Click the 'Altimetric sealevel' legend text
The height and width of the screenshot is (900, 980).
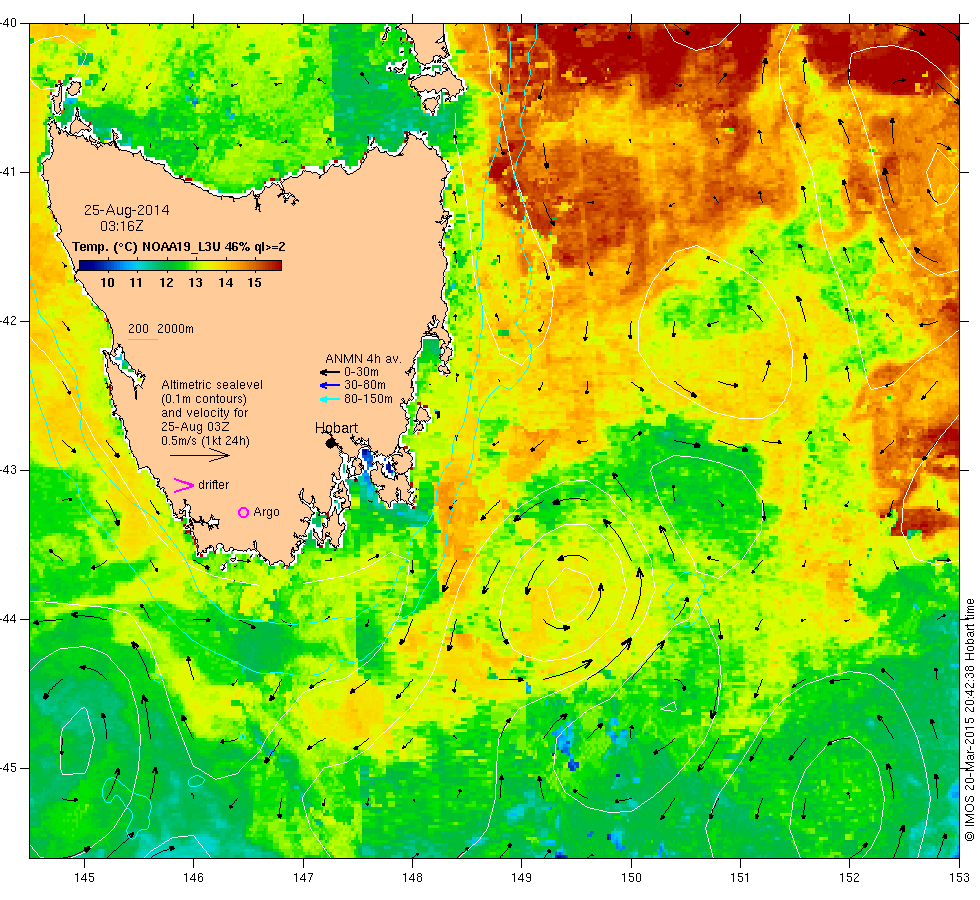pos(212,384)
